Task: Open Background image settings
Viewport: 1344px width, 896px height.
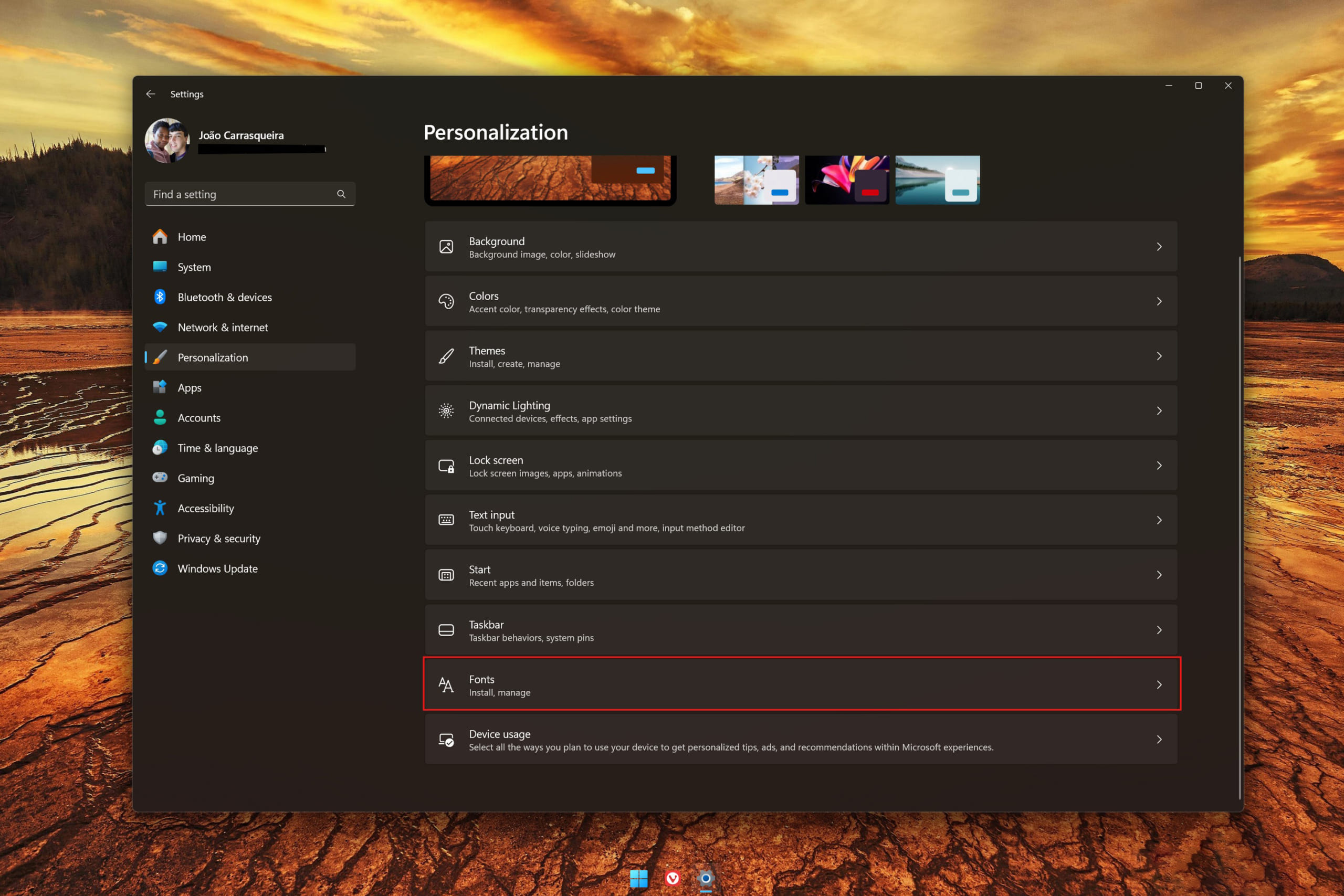Action: pos(800,247)
